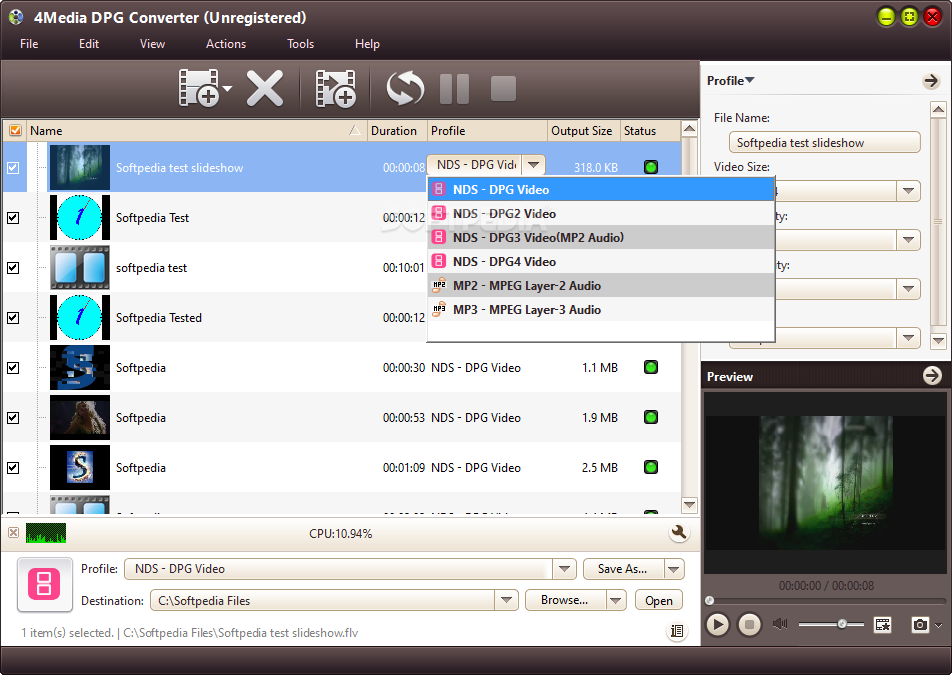Uncheck checkbox of 00:00:30 Softpedia row
952x675 pixels.
click(13, 368)
